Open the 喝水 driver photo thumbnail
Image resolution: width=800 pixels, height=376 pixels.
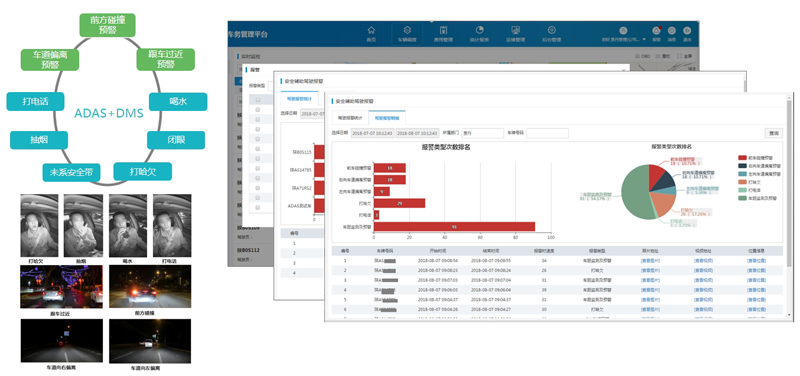[x=128, y=225]
